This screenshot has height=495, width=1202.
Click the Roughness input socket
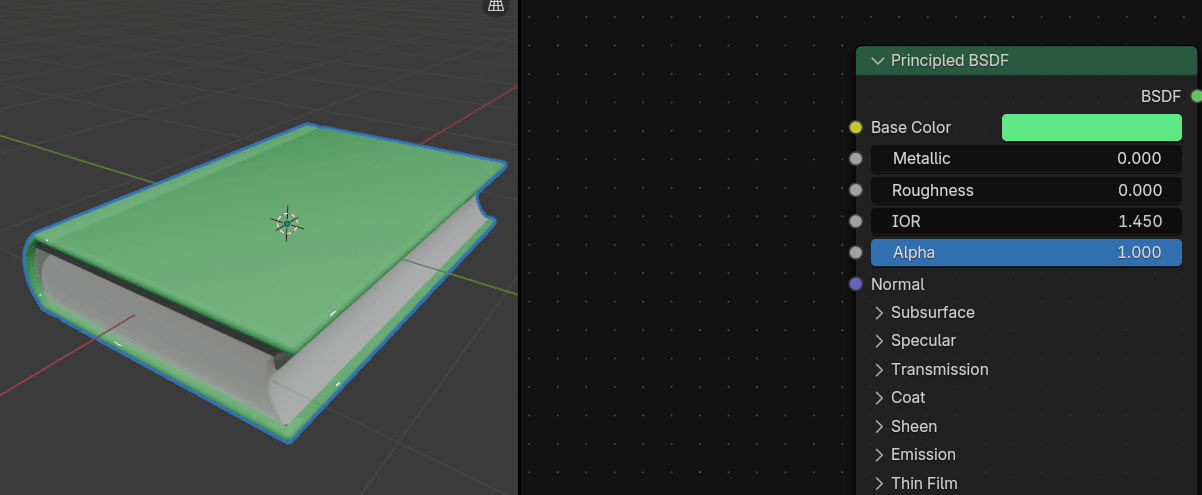pos(856,190)
